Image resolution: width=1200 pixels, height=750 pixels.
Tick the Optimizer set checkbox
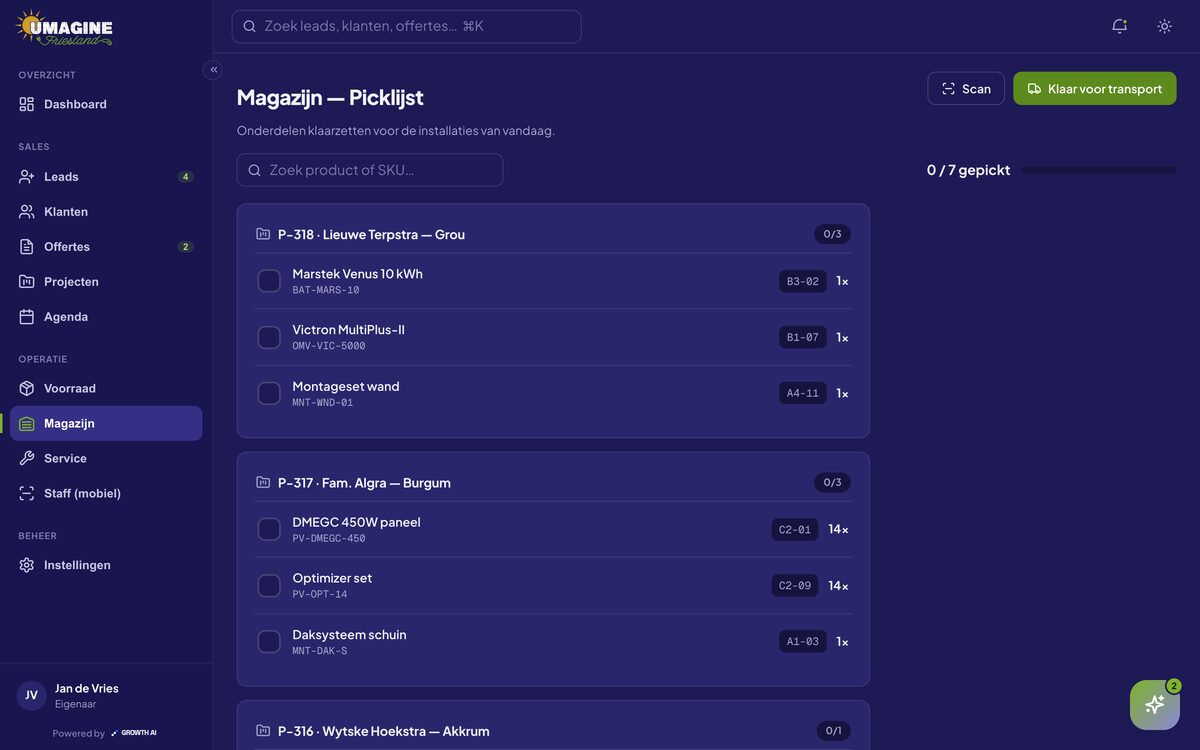(x=269, y=585)
